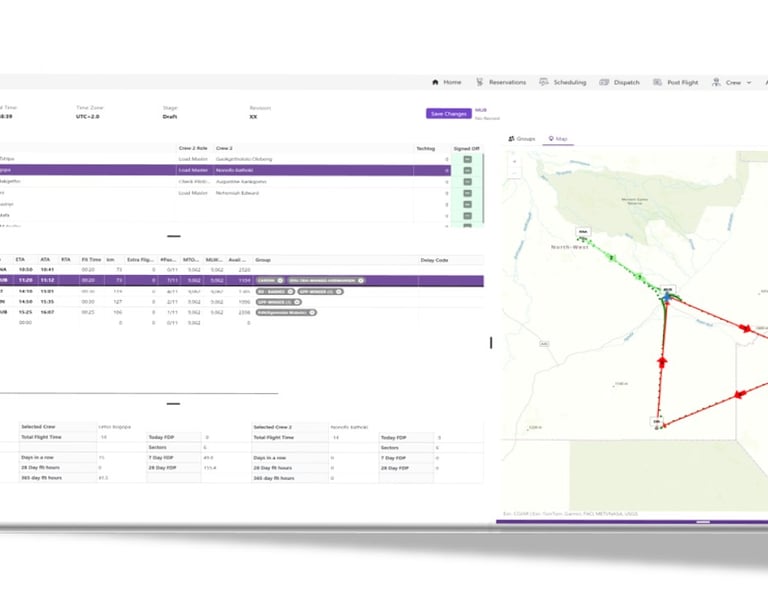Click collapse handle below the crew table
This screenshot has width=768, height=600.
173,236
